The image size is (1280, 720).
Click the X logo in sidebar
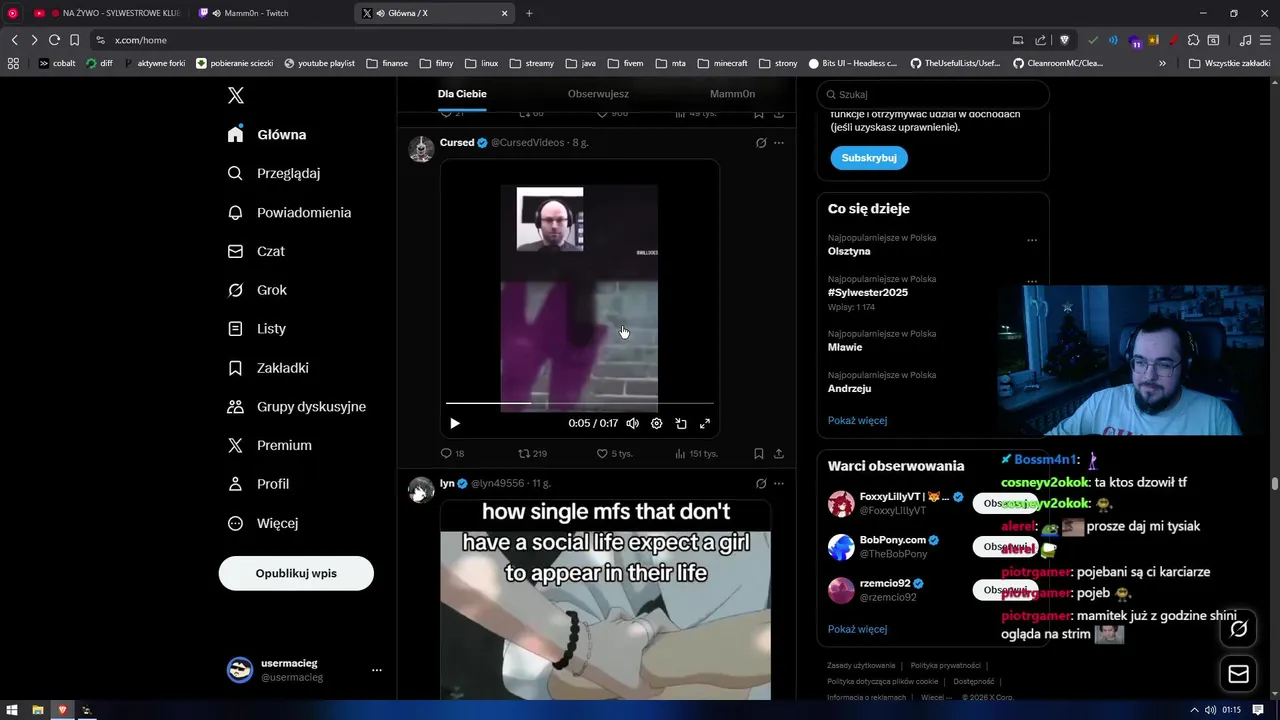[236, 96]
